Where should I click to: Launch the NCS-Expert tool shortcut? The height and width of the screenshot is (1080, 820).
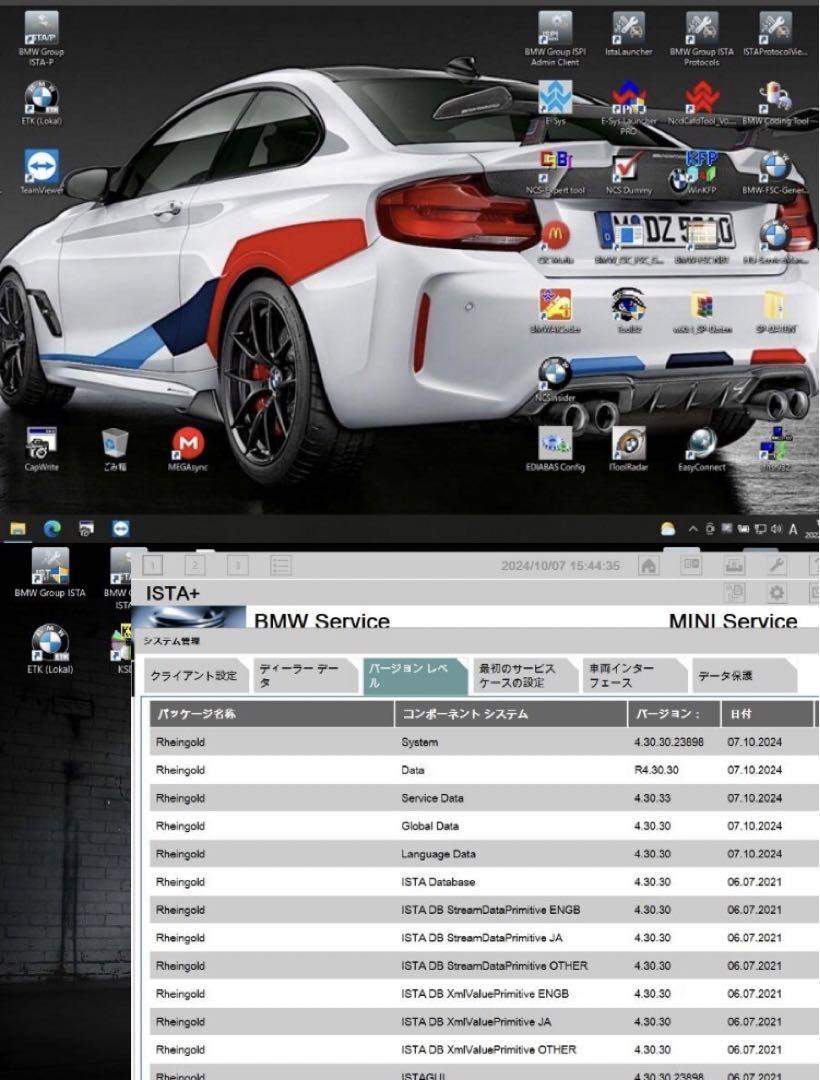(x=555, y=172)
